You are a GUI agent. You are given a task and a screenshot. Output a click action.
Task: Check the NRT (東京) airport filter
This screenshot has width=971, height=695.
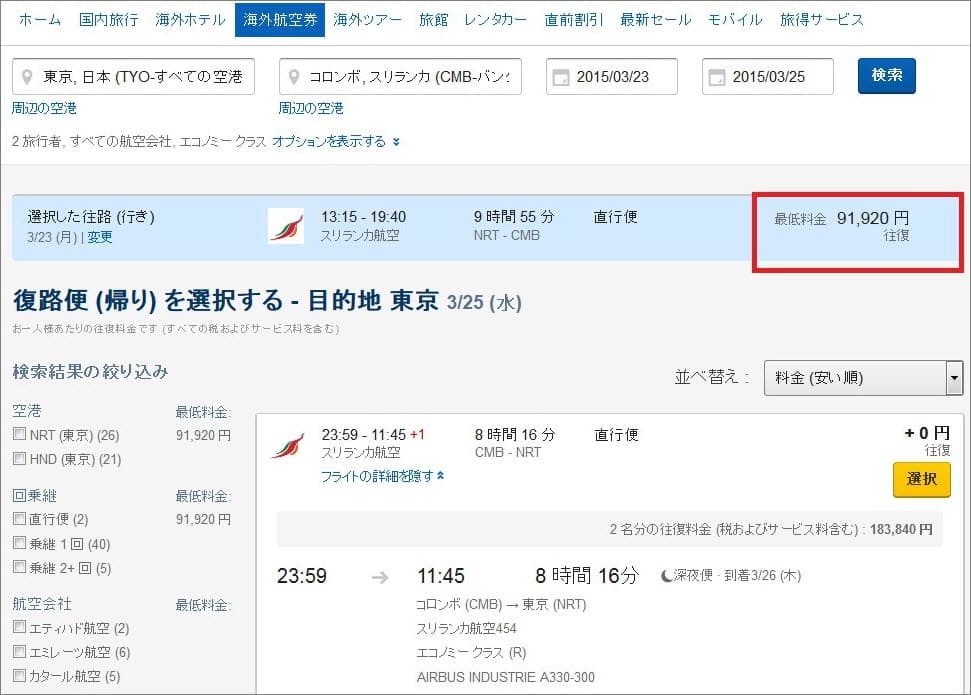point(20,435)
